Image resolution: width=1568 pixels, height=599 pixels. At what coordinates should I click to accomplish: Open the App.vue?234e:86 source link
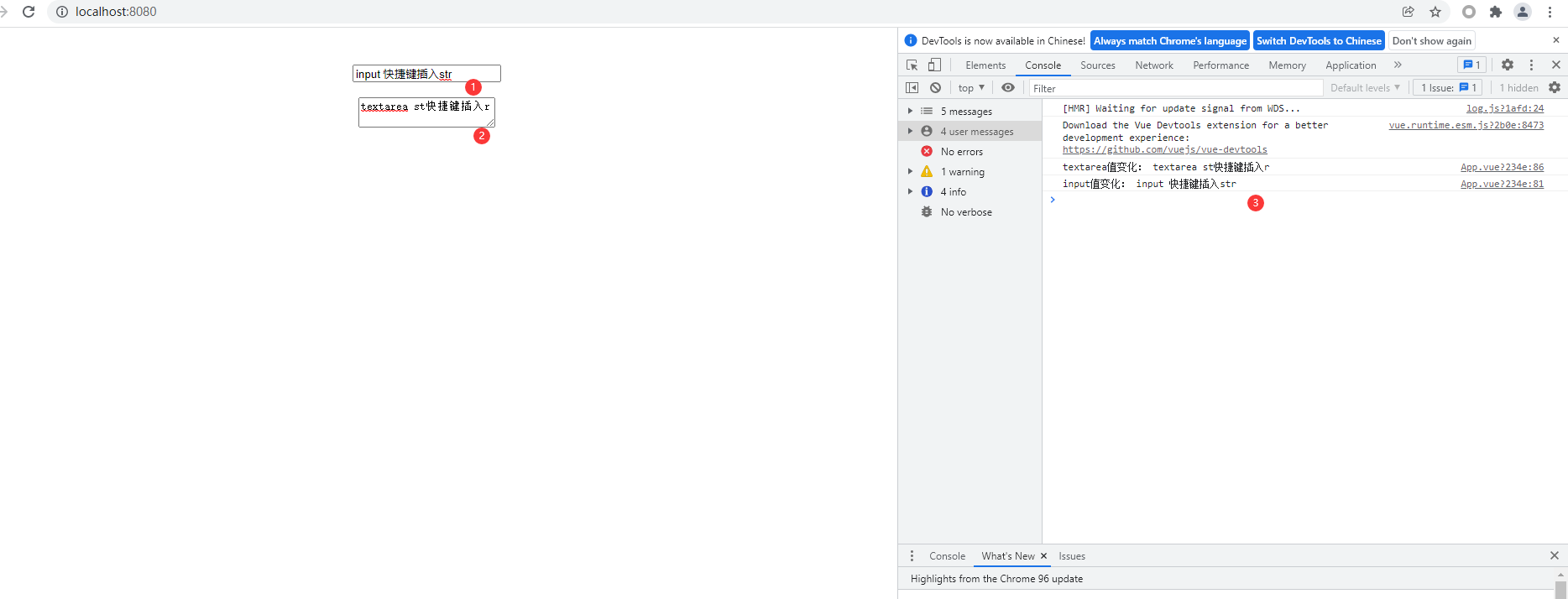coord(1502,167)
